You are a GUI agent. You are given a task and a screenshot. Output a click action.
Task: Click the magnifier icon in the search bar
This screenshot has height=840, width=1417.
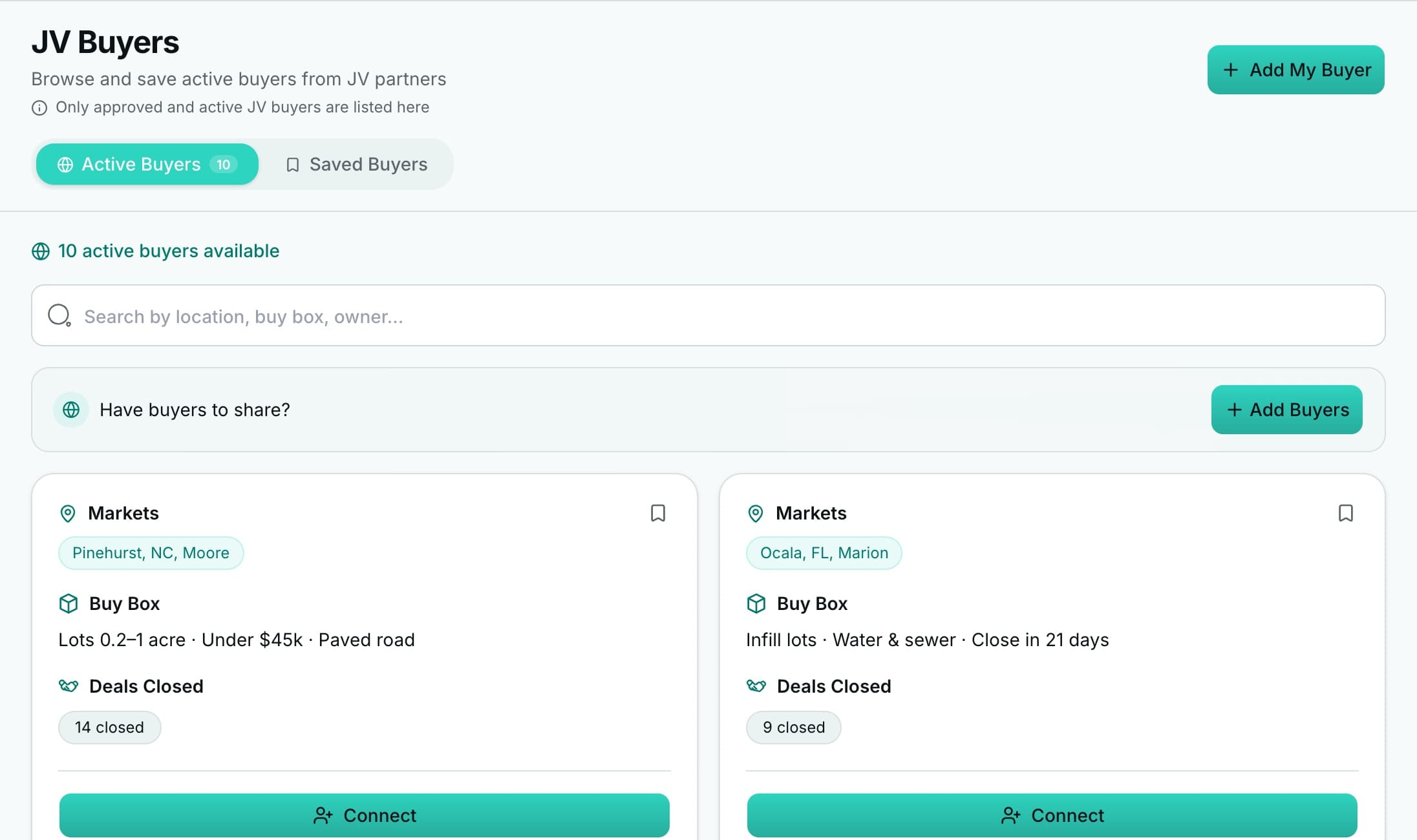(x=59, y=315)
